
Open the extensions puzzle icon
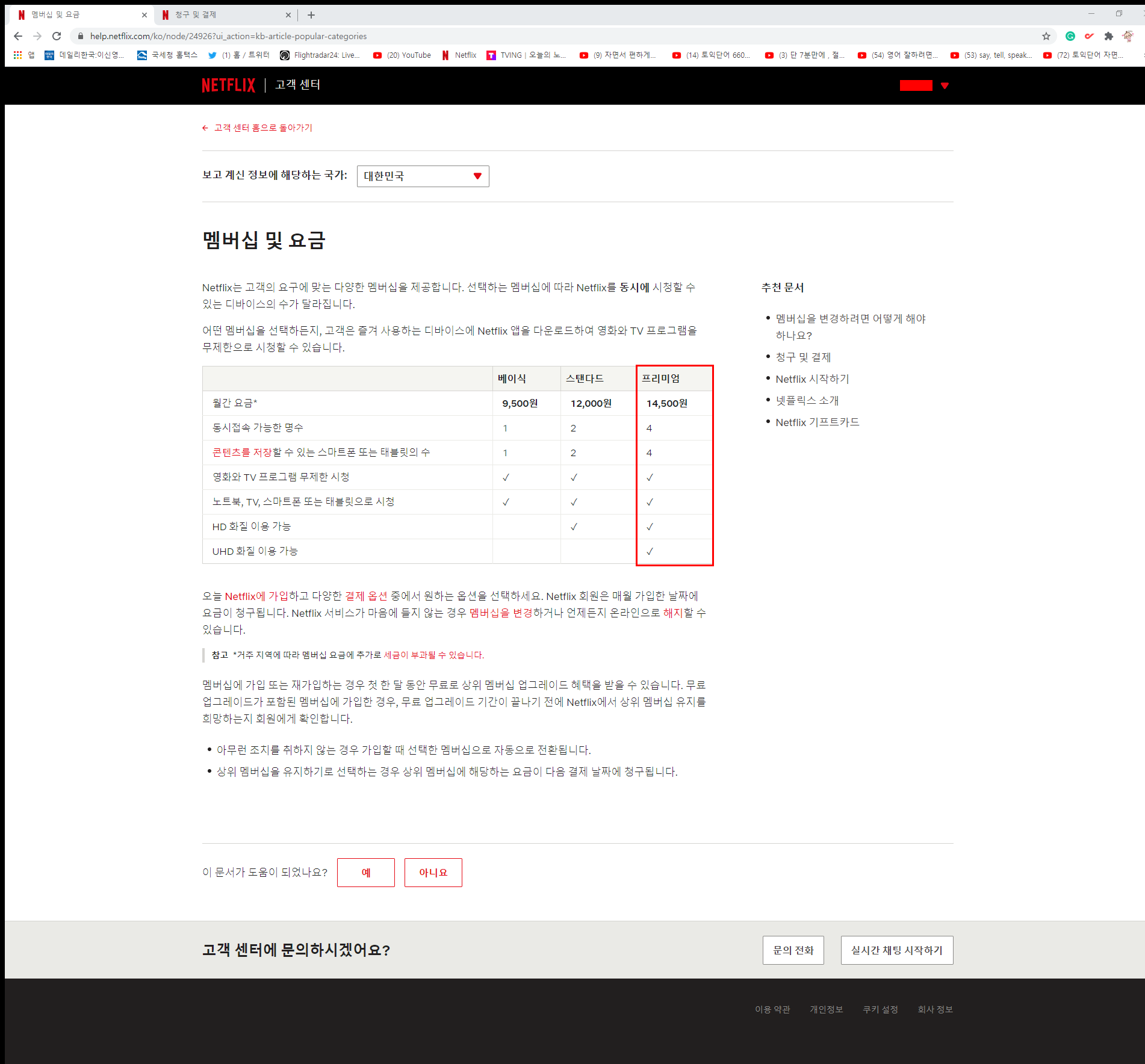pos(1109,36)
